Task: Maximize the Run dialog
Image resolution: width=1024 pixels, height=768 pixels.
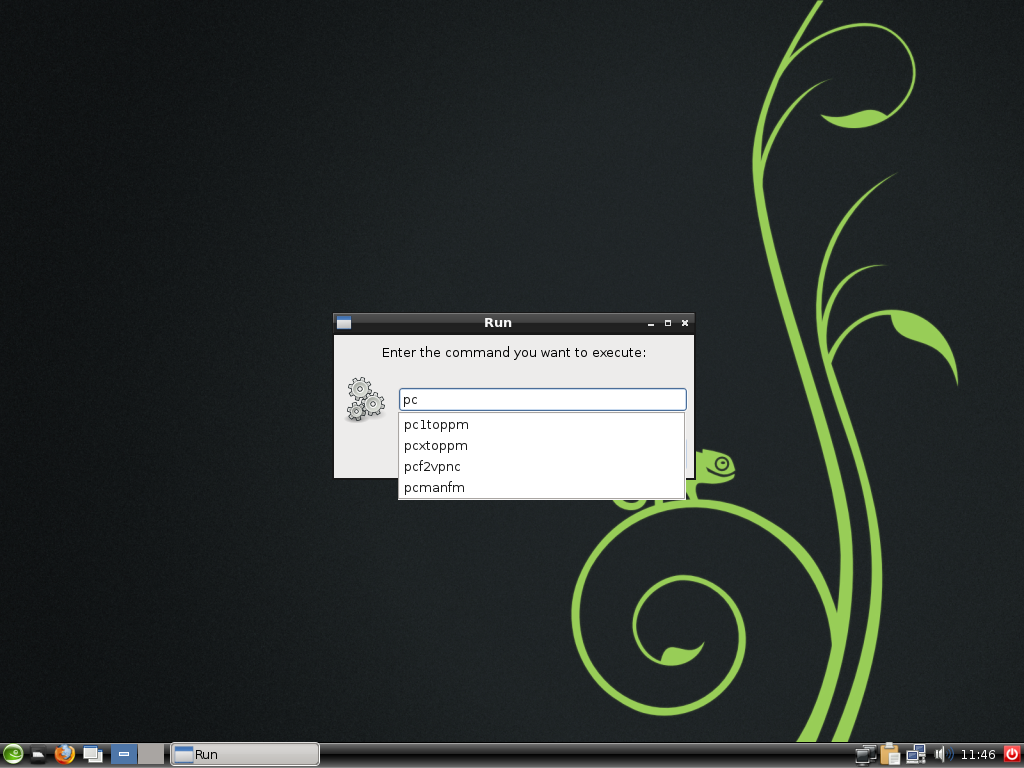Action: coord(667,323)
